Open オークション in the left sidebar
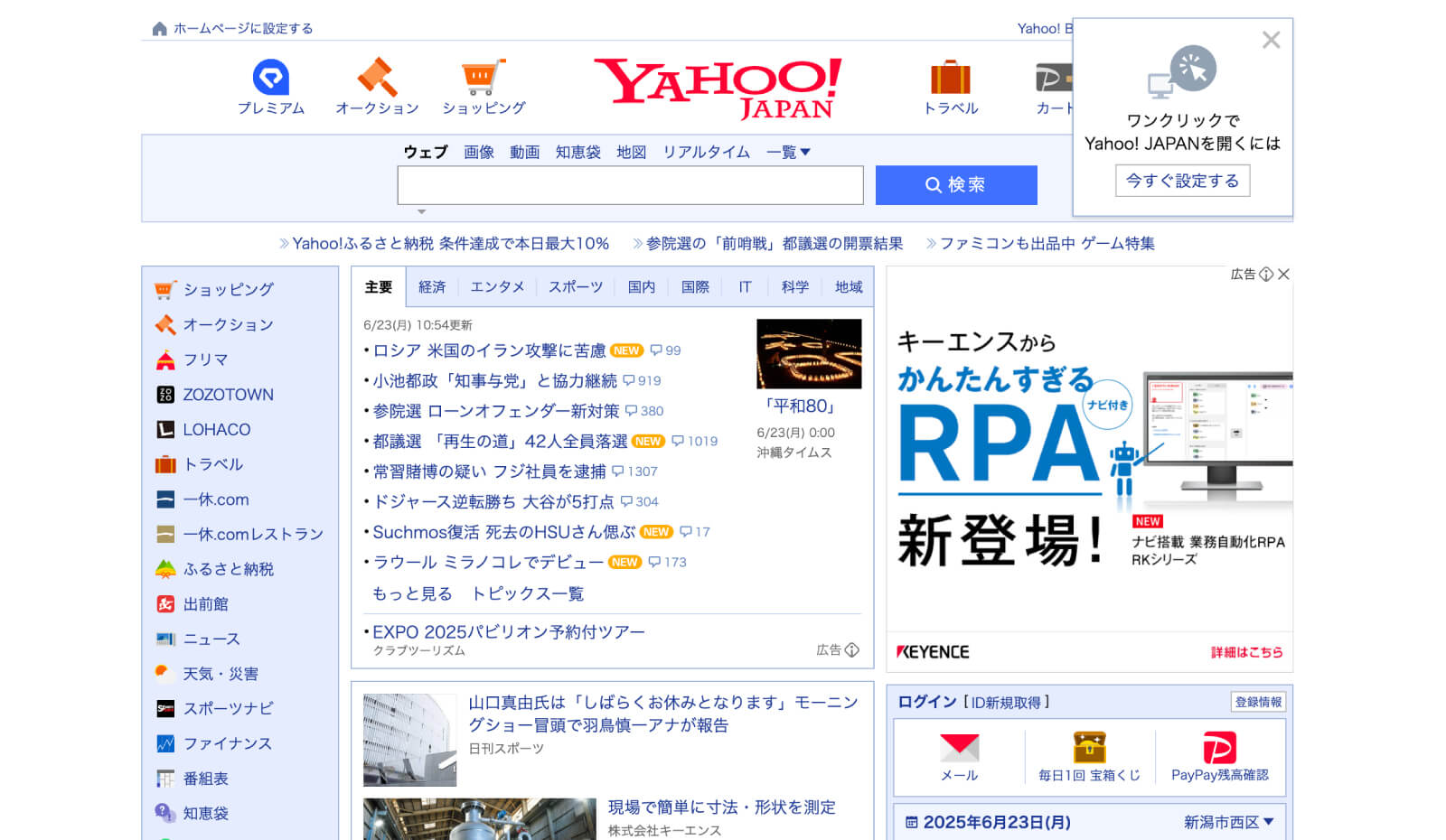 [228, 324]
